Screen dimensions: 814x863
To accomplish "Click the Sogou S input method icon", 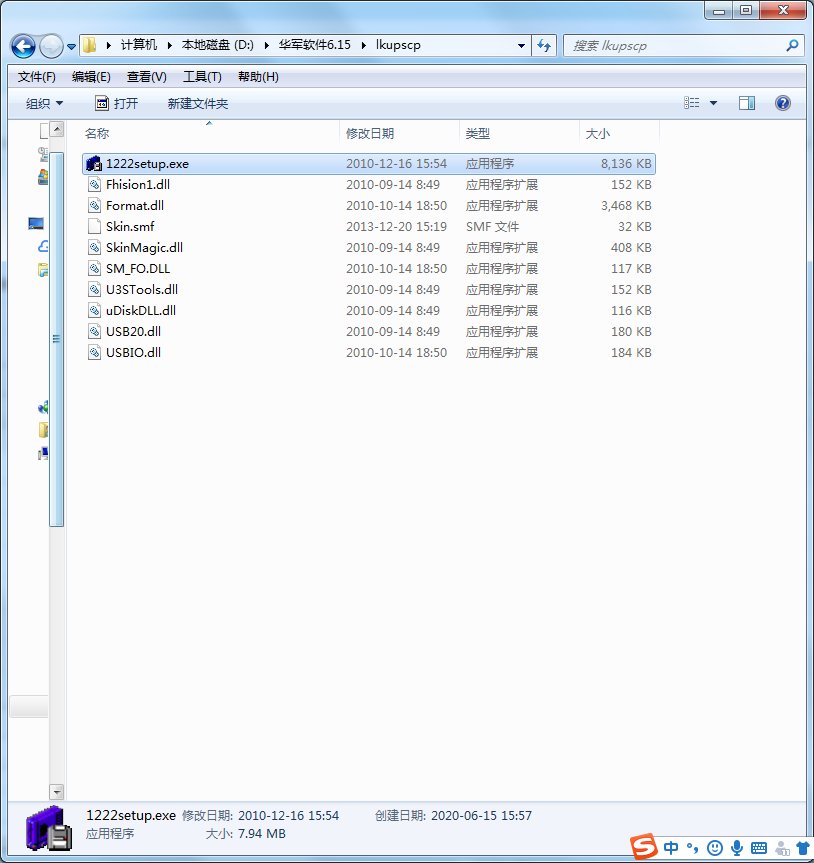I will (643, 846).
